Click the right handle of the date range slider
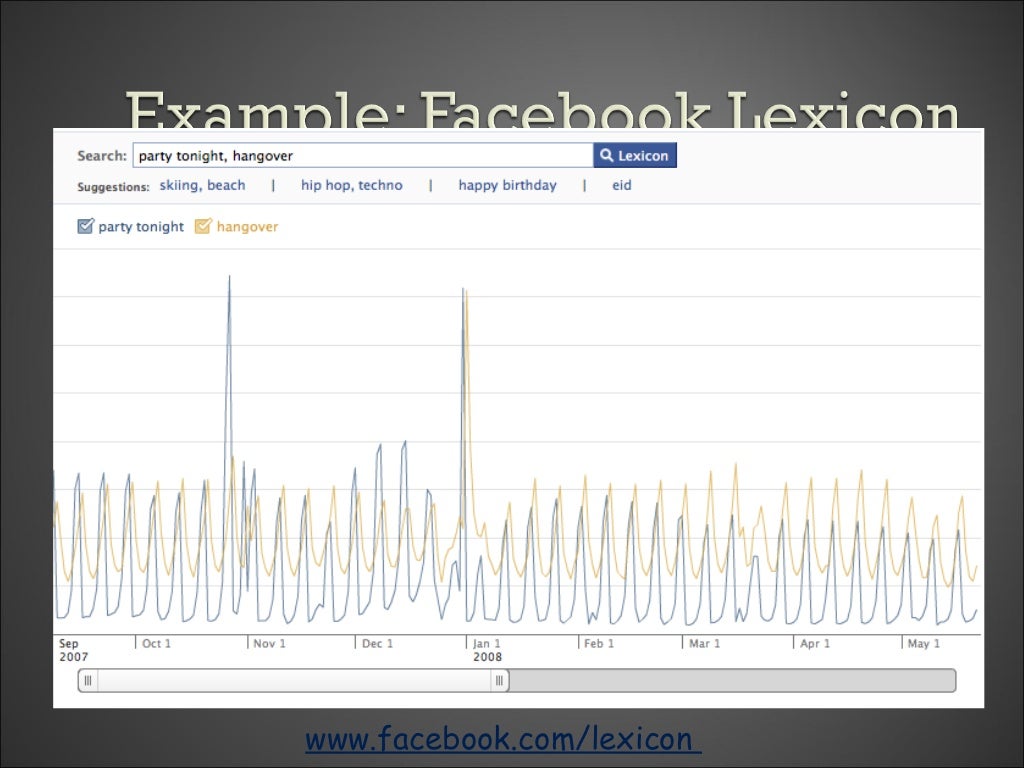 tap(500, 680)
